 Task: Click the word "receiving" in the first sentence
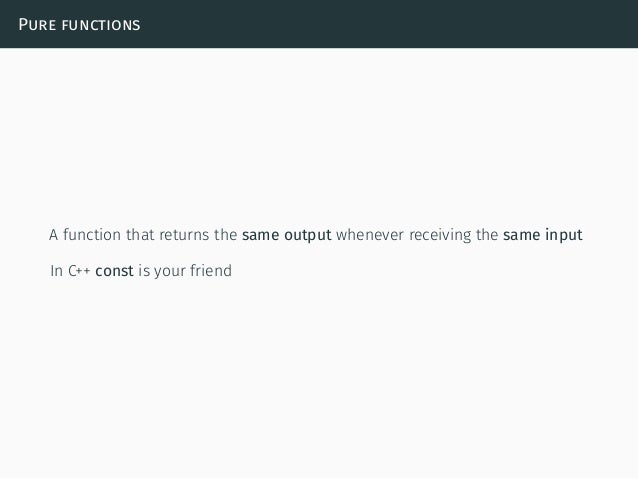[x=440, y=236]
